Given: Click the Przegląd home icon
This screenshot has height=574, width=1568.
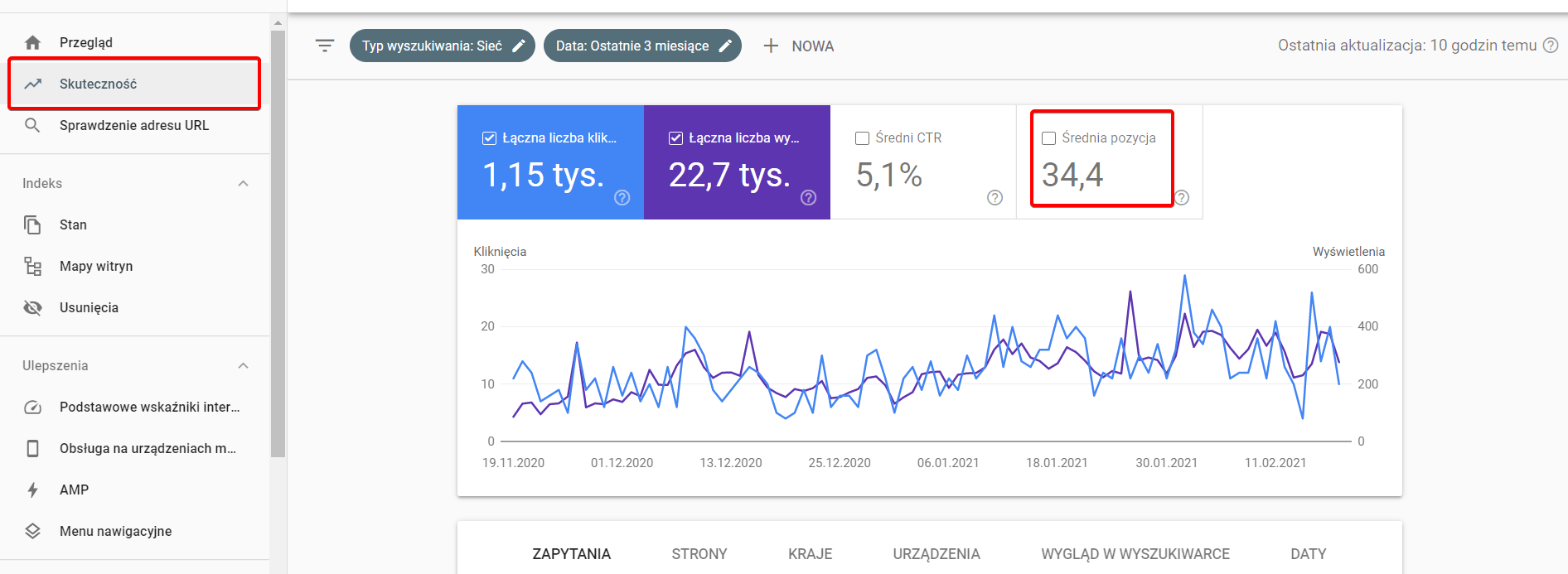Looking at the screenshot, I should pyautogui.click(x=32, y=42).
